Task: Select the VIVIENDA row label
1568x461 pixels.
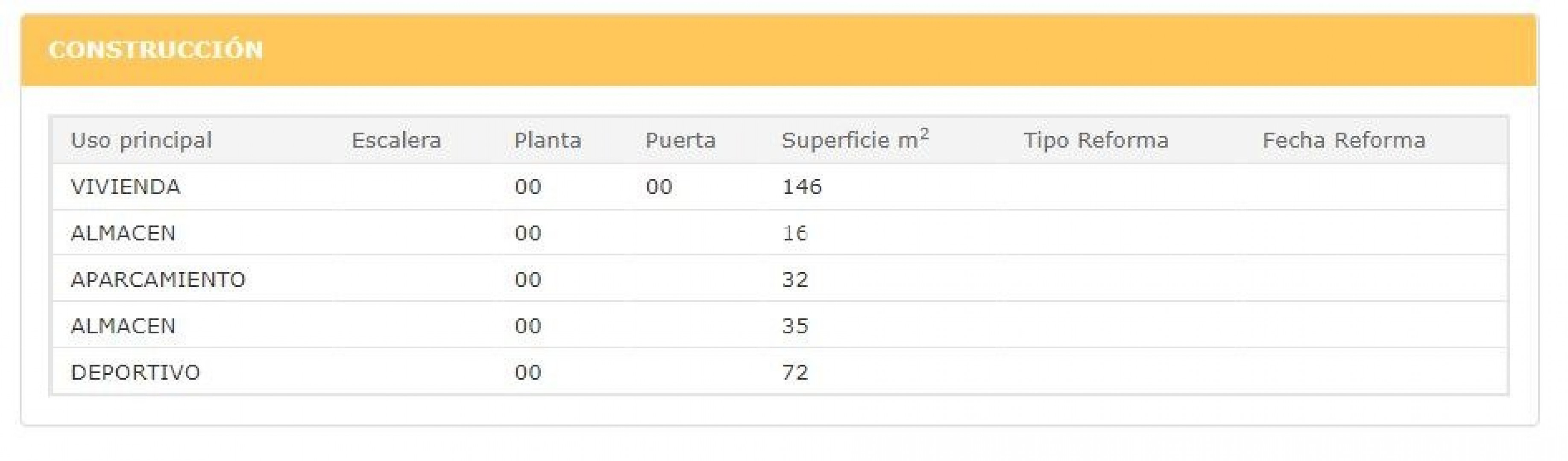Action: pos(126,187)
